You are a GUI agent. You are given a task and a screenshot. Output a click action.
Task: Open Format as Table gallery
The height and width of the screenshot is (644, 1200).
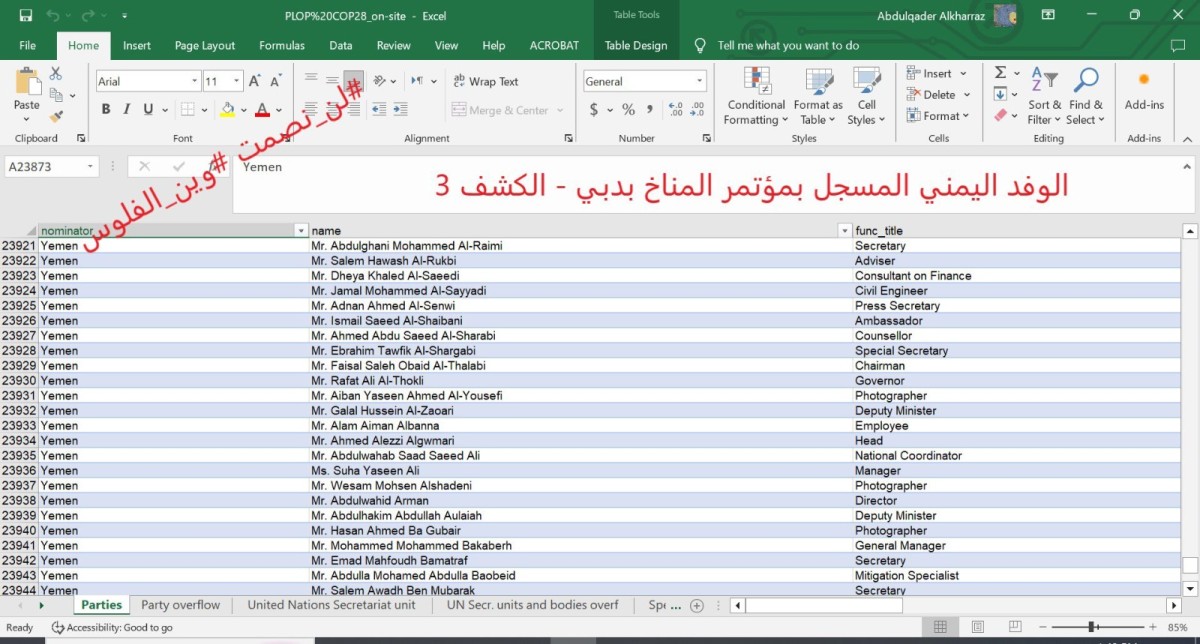tap(818, 96)
